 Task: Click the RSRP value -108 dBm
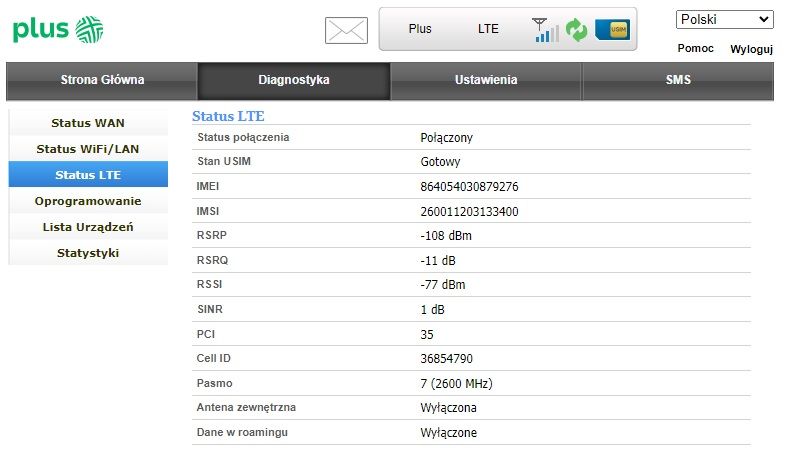click(x=446, y=236)
